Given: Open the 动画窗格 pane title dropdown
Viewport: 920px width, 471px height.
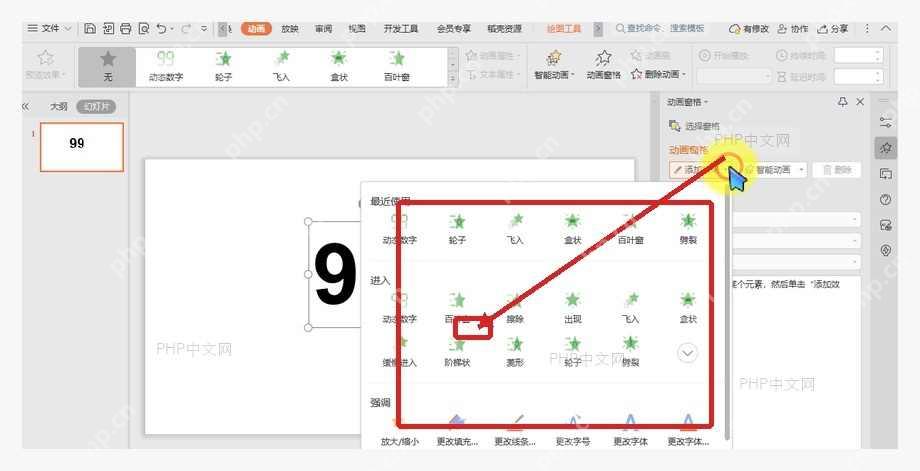Looking at the screenshot, I should click(x=687, y=102).
